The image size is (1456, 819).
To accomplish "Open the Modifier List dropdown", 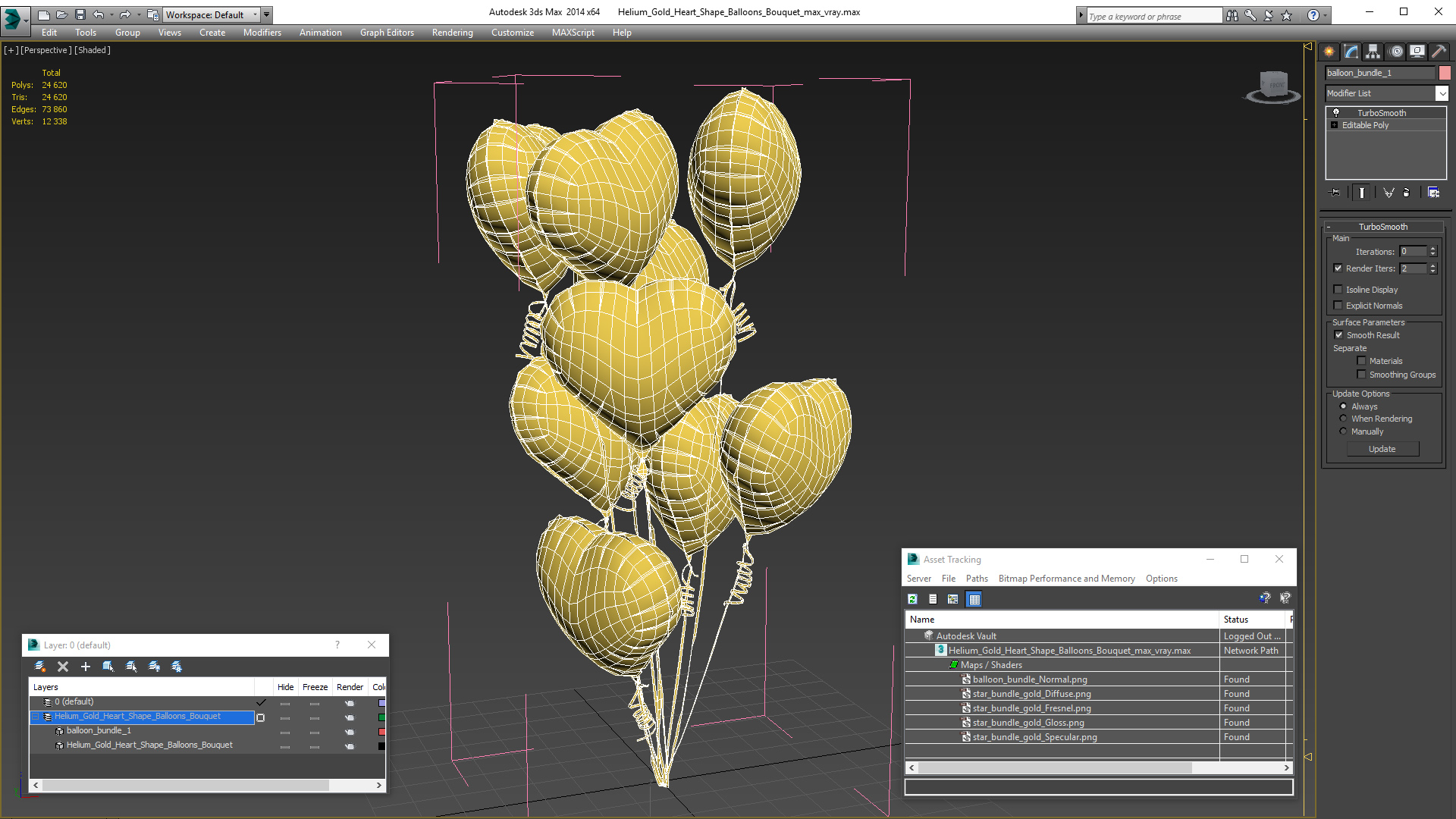I will (x=1442, y=93).
